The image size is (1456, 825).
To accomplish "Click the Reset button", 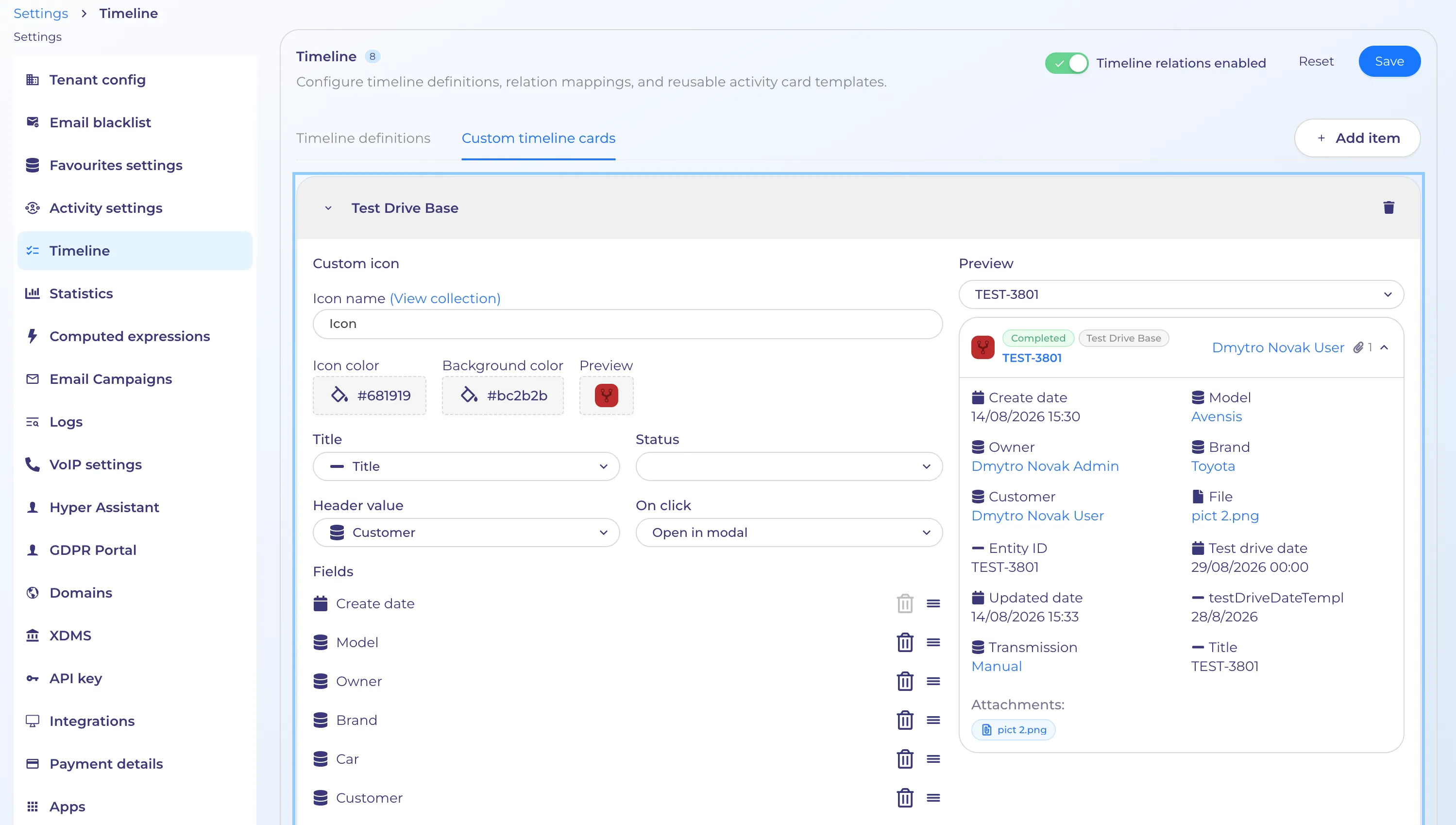I will (1316, 61).
